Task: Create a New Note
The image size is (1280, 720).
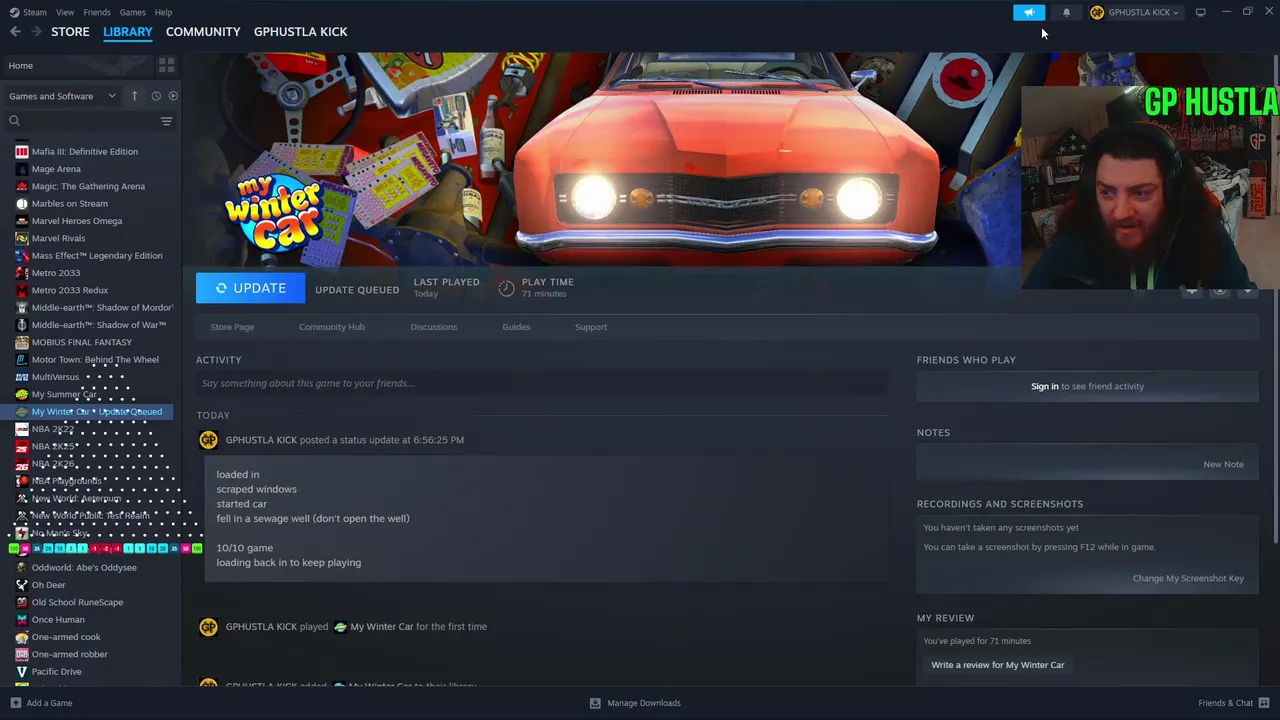Action: (x=1223, y=464)
